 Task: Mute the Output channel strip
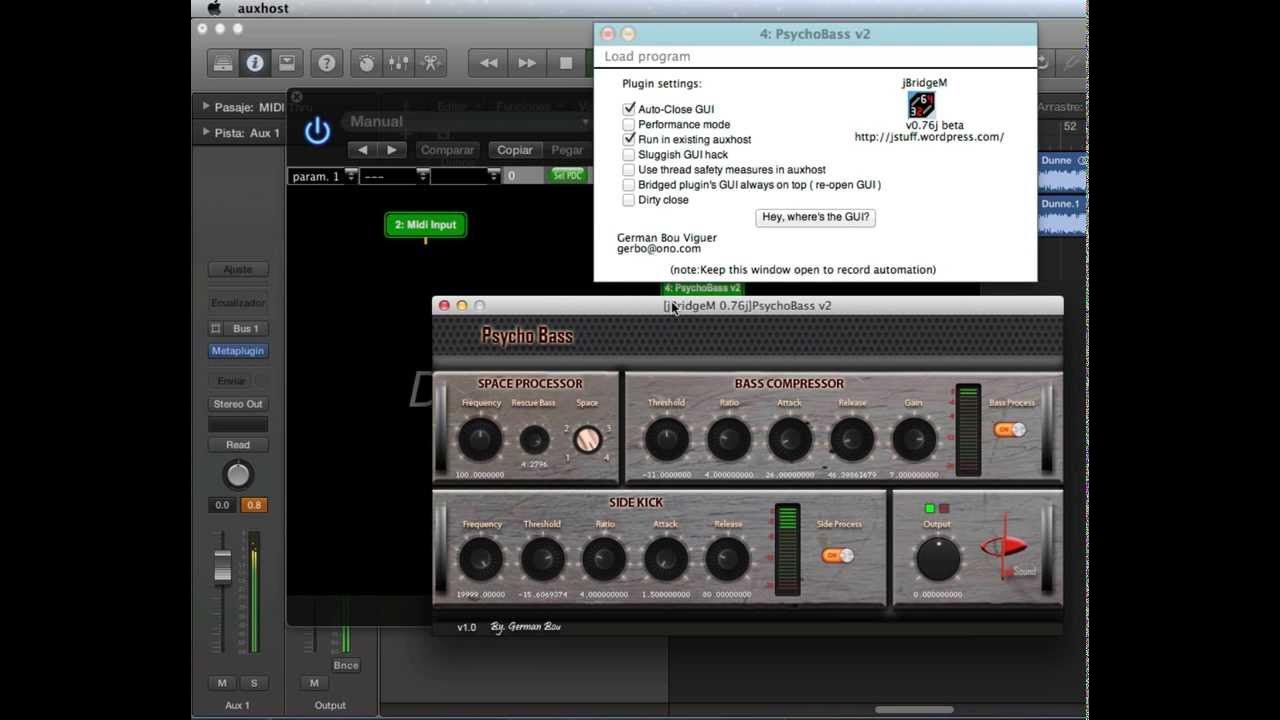[x=314, y=683]
